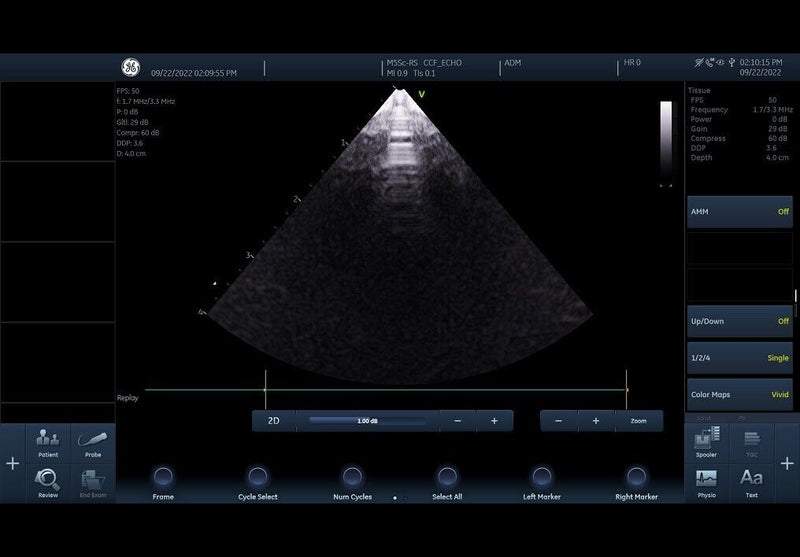
Task: Increase 2D gain with plus button
Action: click(x=494, y=421)
